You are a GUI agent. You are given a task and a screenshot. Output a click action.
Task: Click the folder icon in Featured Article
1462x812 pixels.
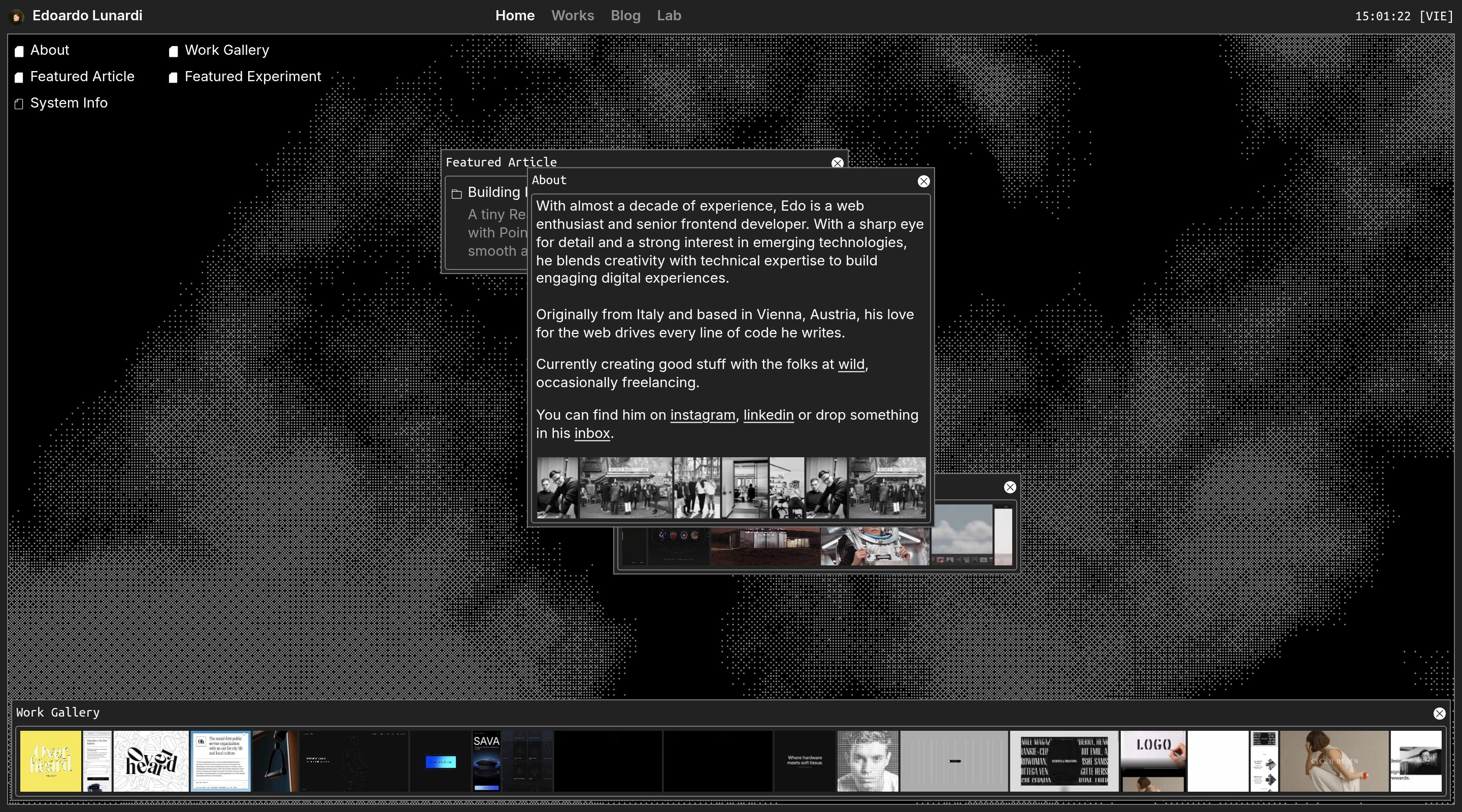[457, 194]
